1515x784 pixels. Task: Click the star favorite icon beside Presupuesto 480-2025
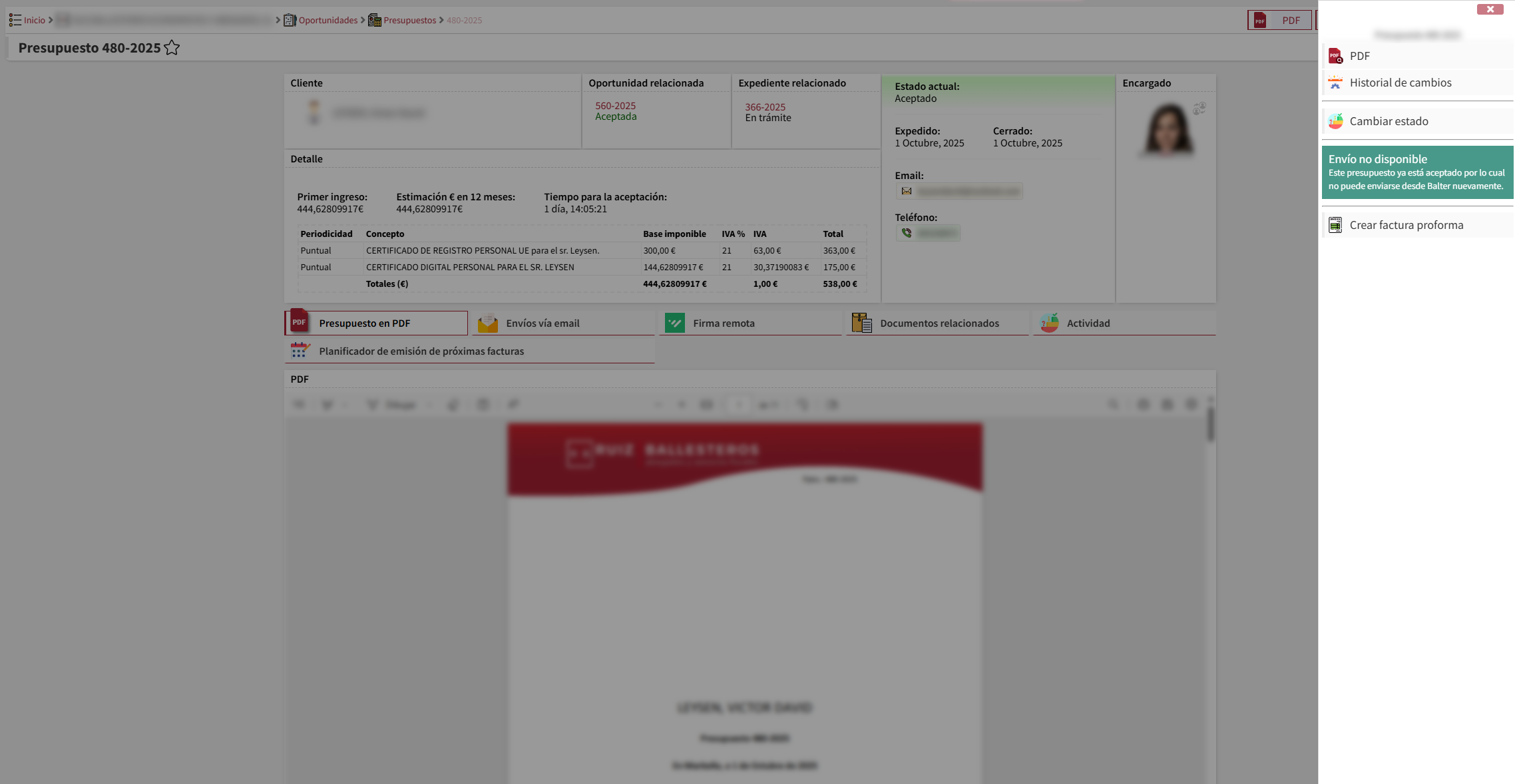(172, 48)
